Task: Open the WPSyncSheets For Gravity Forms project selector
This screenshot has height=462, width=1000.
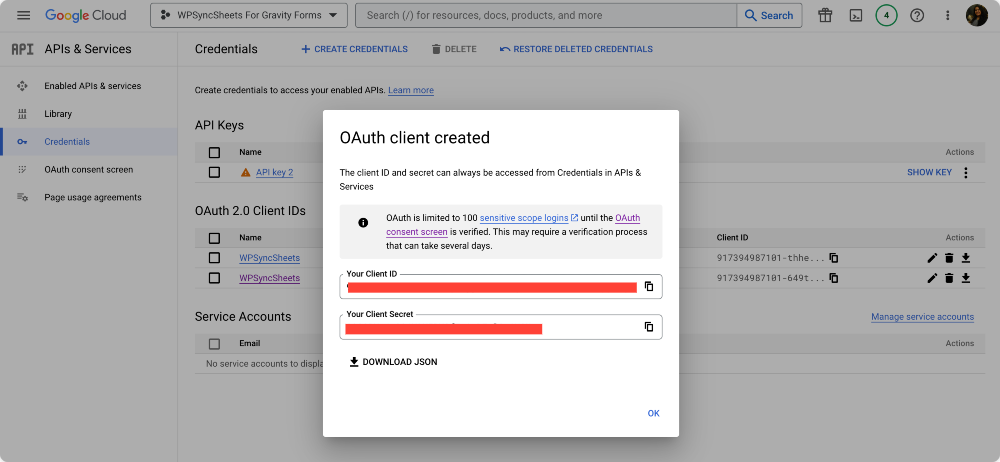Action: coord(249,15)
